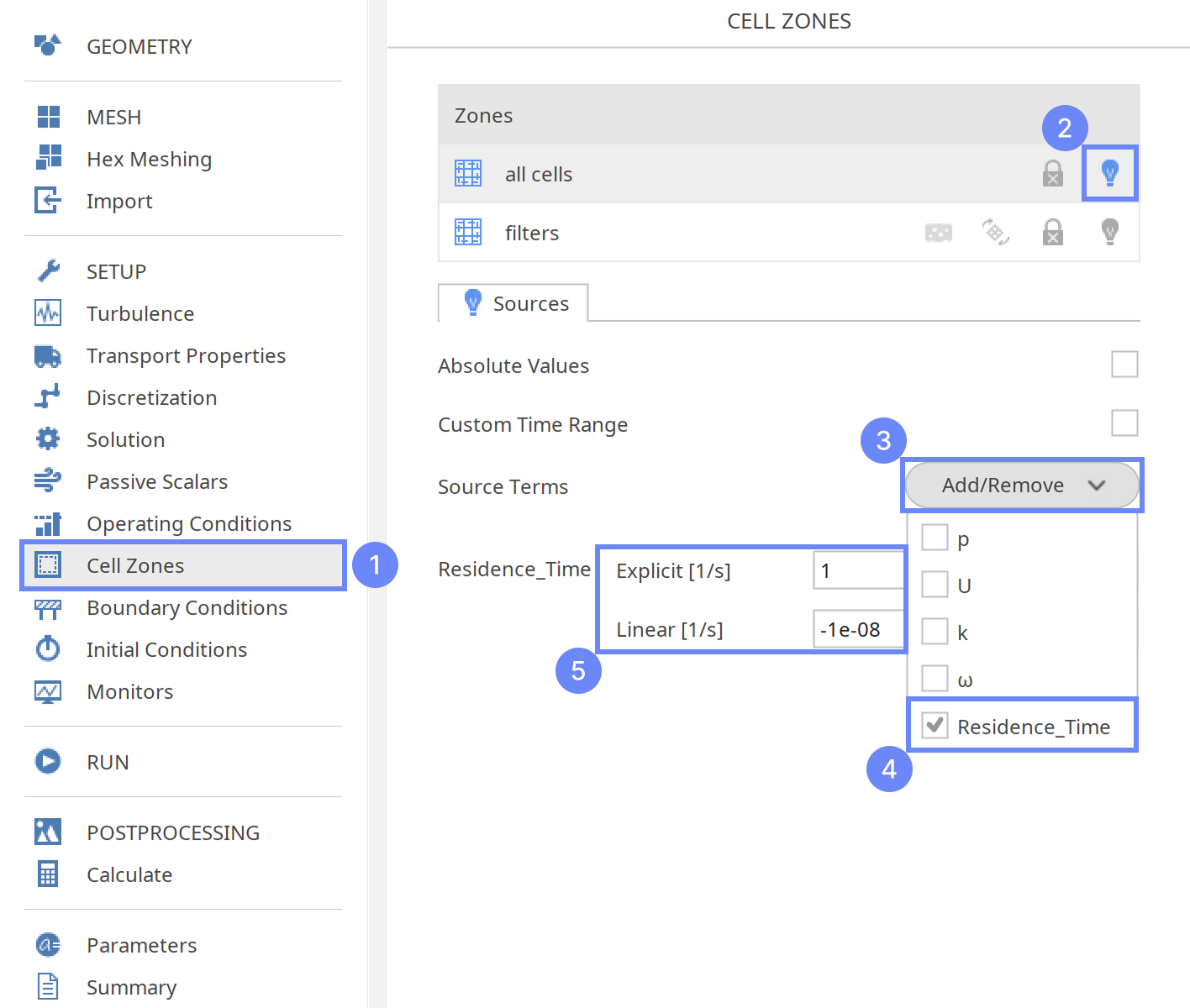The height and width of the screenshot is (1008, 1190).
Task: Click the Explicit [1/s] input field
Action: [x=857, y=571]
